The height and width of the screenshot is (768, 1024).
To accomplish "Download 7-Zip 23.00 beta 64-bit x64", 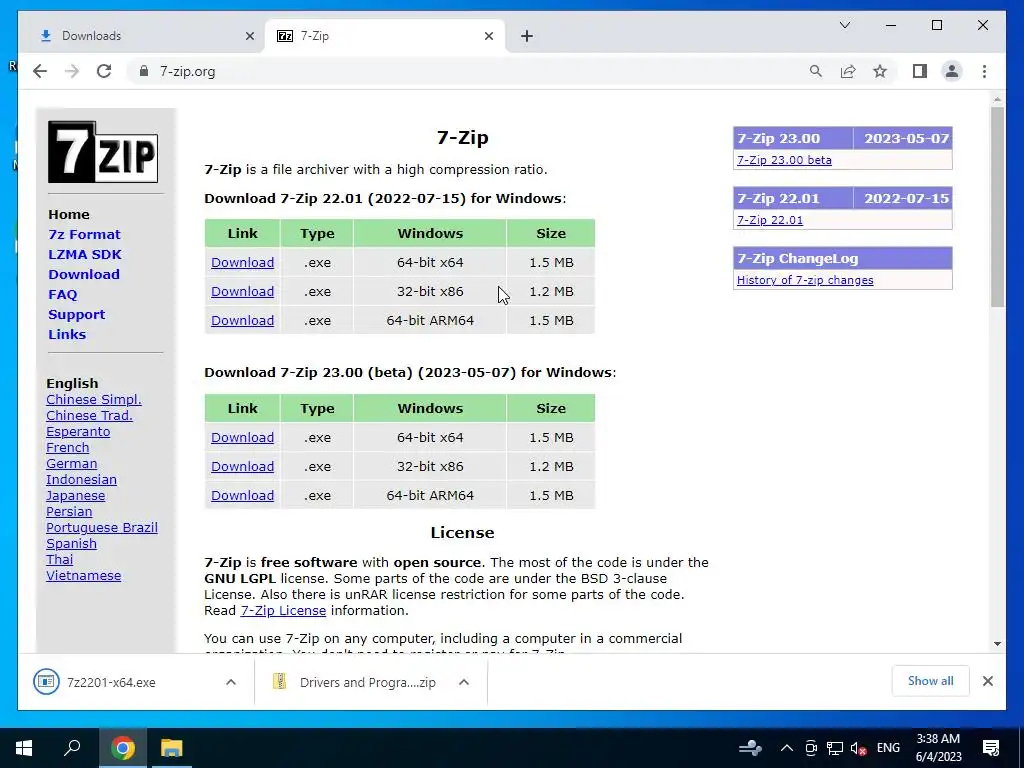I will [x=242, y=438].
